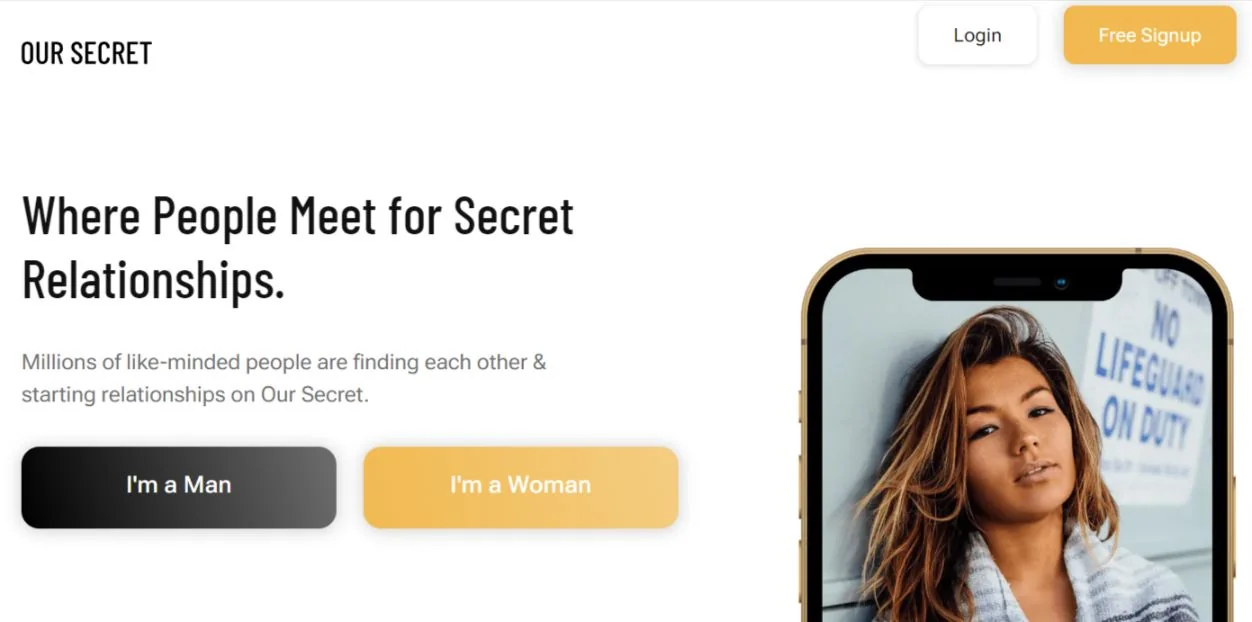The image size is (1252, 622).
Task: Click the Free Signup button
Action: click(x=1149, y=35)
